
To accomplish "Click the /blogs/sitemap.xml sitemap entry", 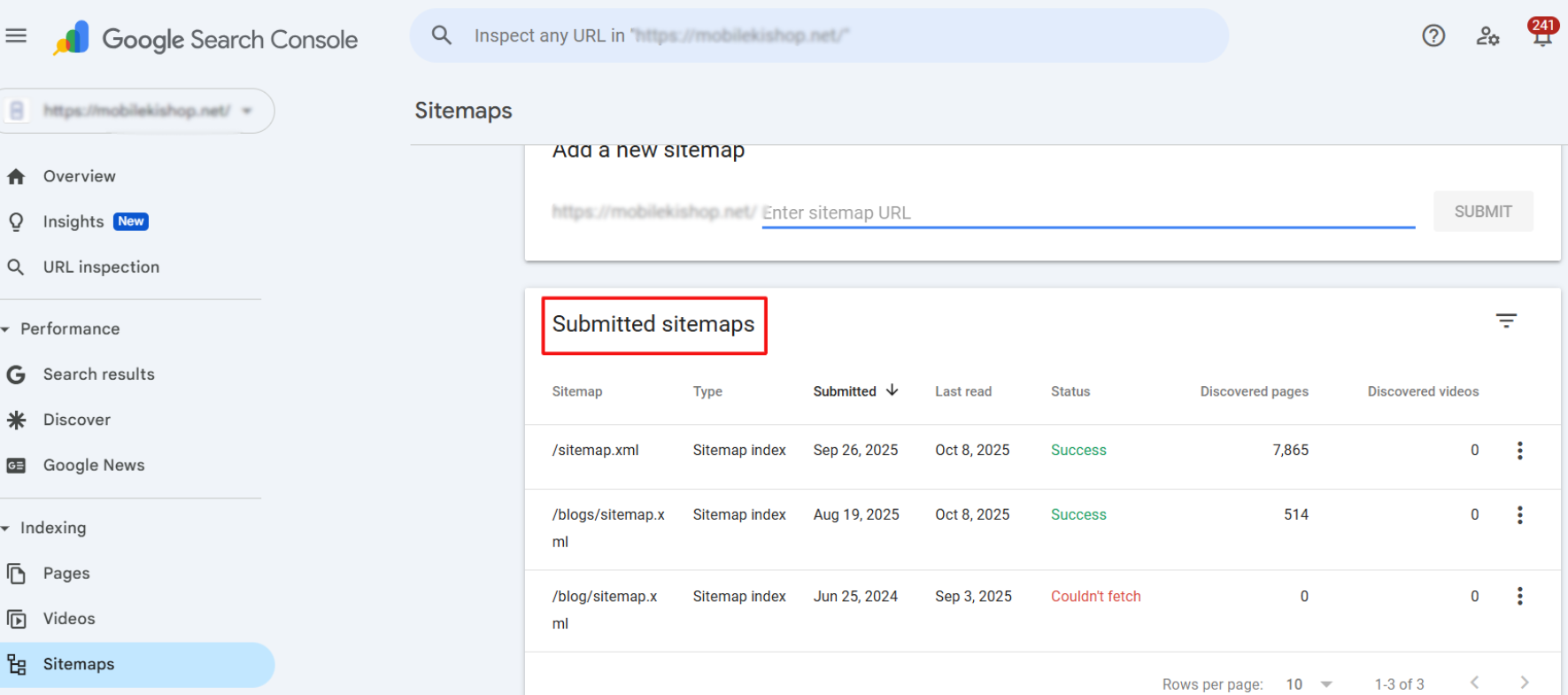I will click(608, 529).
